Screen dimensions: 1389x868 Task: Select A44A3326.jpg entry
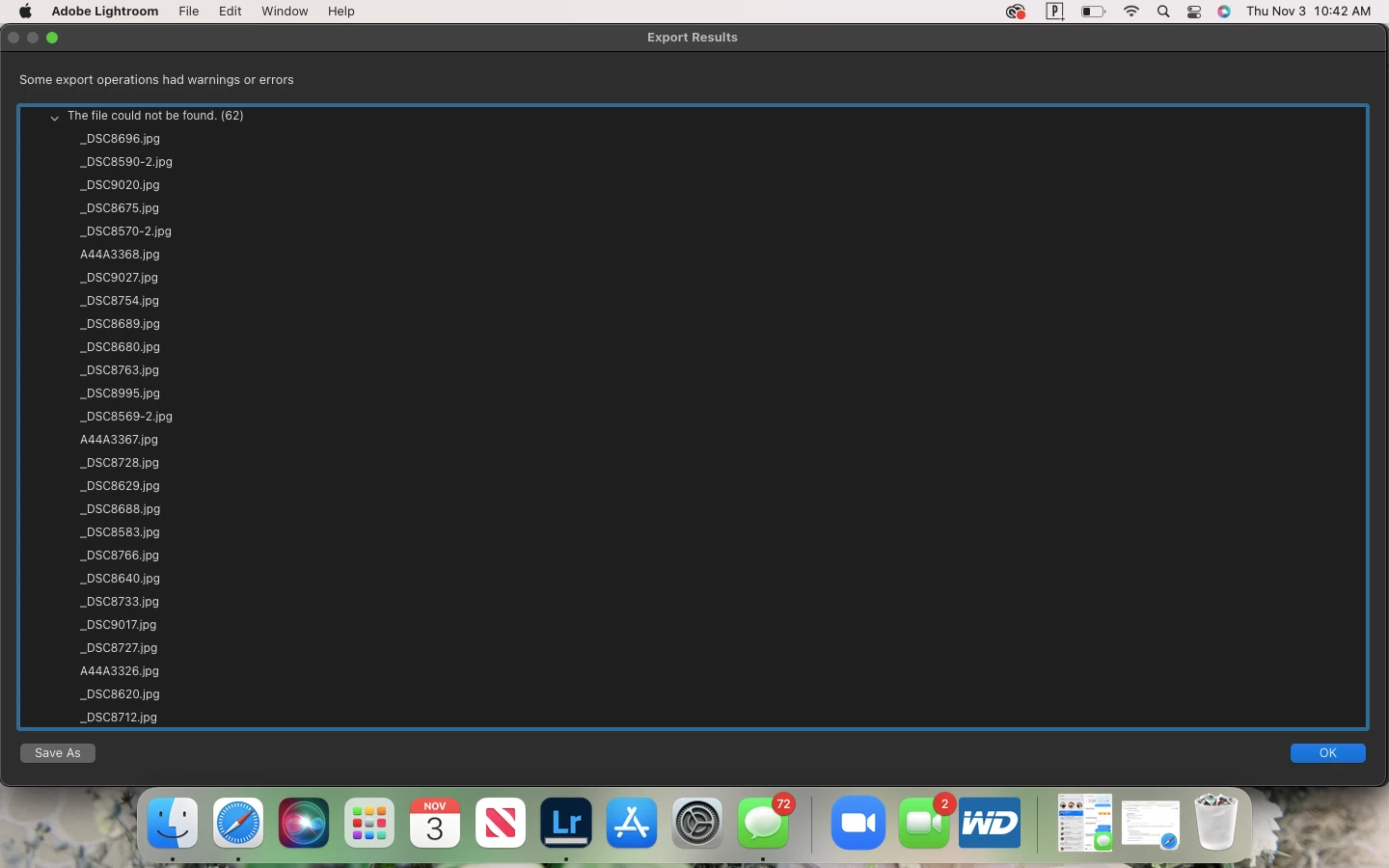(x=120, y=671)
